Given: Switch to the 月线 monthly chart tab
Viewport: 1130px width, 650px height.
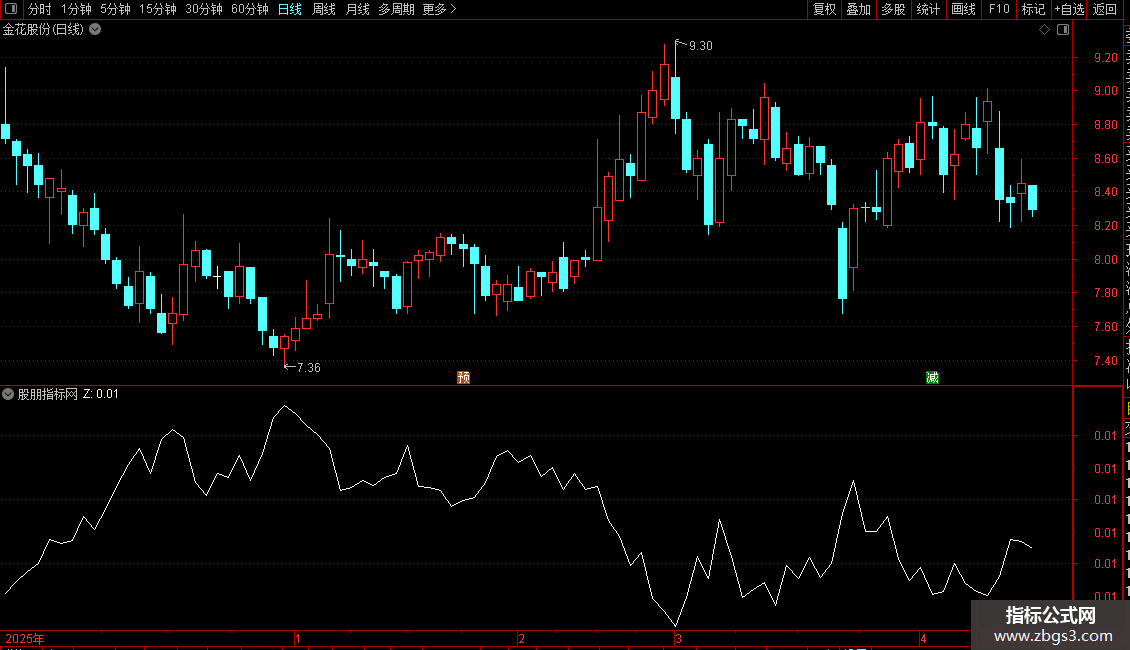Looking at the screenshot, I should pos(357,9).
